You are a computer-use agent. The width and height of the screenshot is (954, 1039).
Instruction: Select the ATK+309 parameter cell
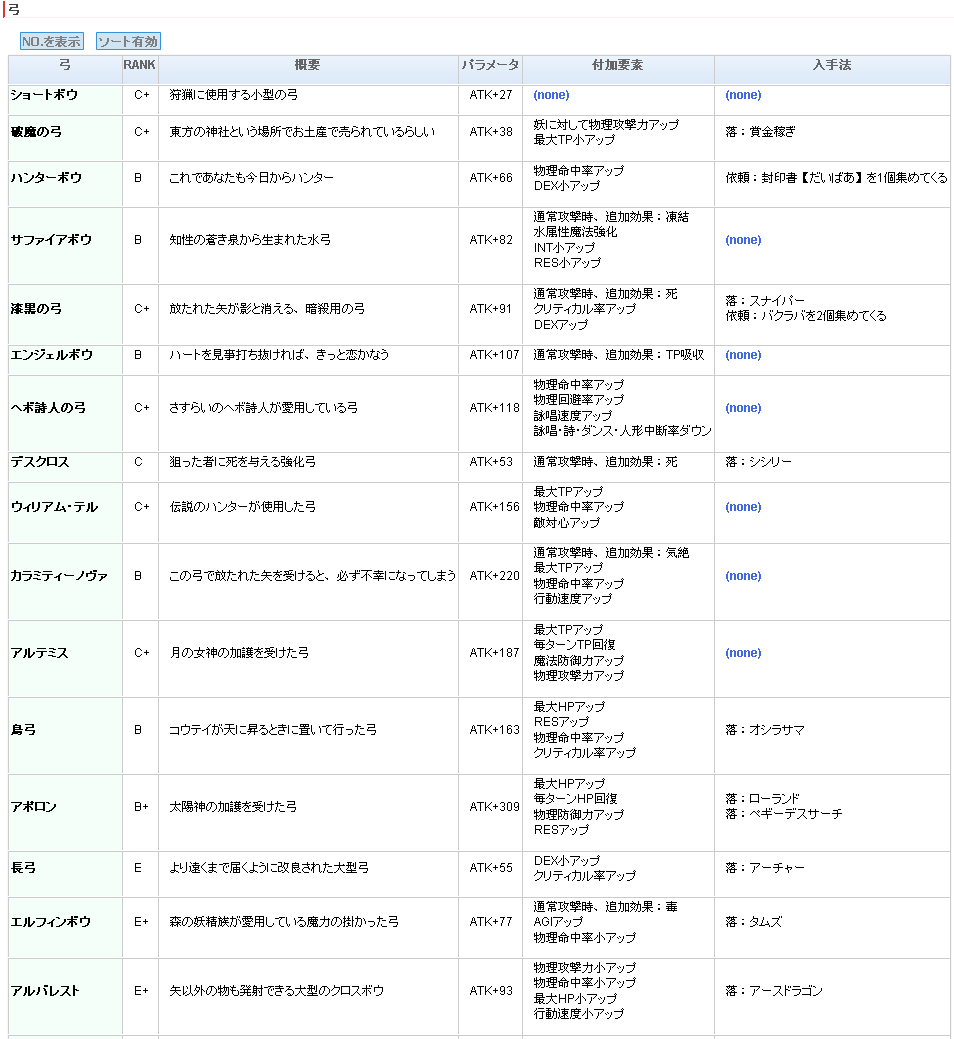click(x=494, y=807)
